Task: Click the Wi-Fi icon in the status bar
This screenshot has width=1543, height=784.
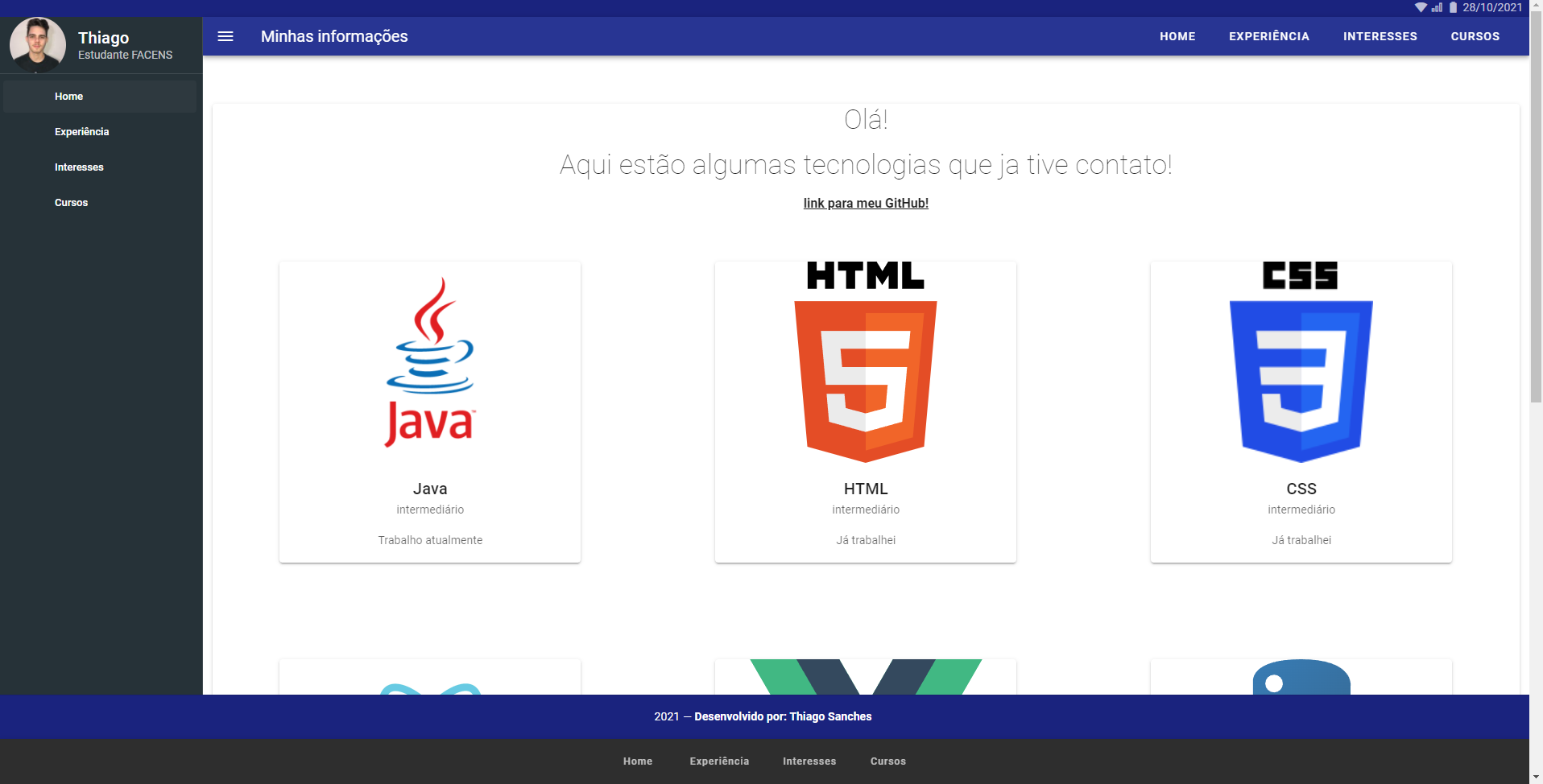Action: coord(1421,7)
